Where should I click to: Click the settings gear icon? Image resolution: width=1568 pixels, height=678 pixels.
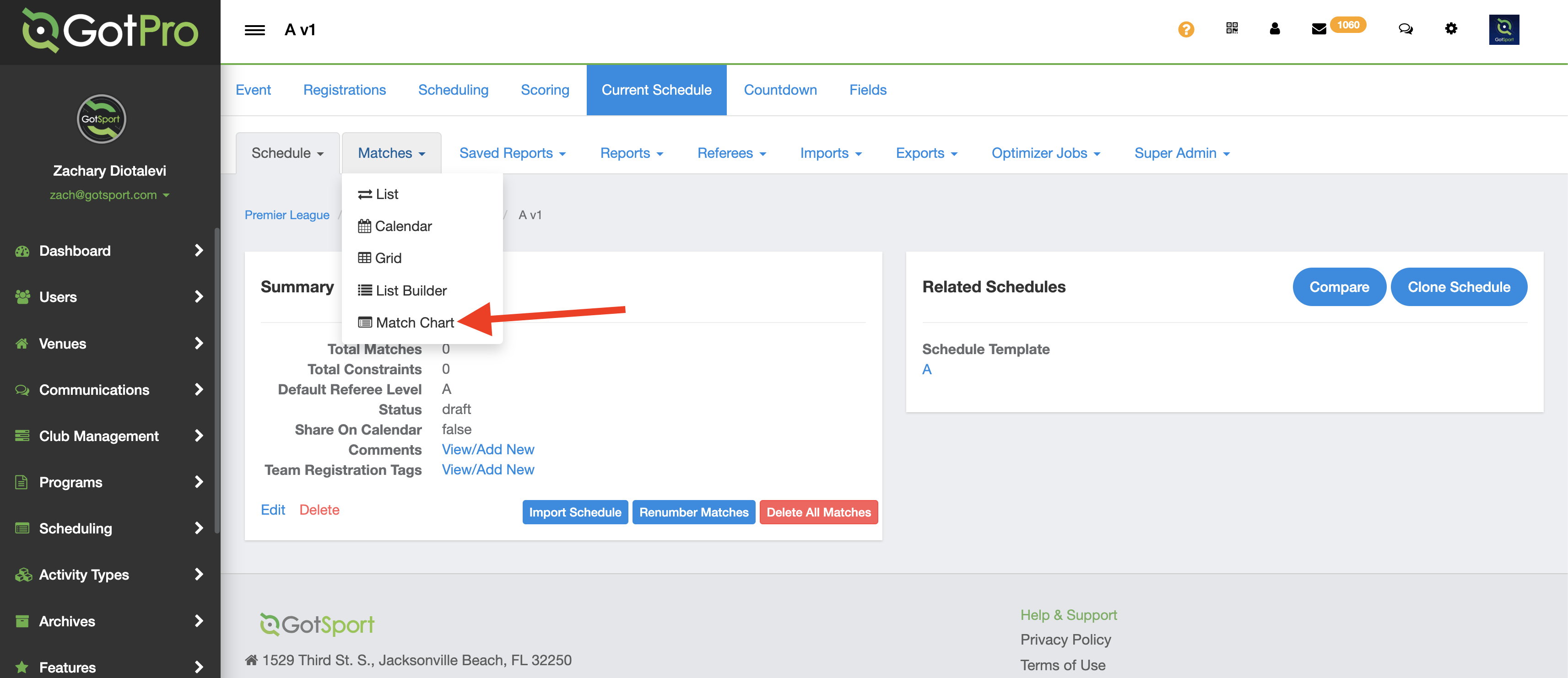[x=1450, y=29]
